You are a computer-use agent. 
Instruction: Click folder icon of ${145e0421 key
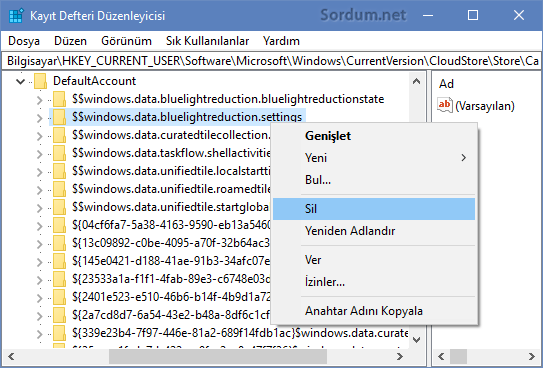tap(59, 261)
